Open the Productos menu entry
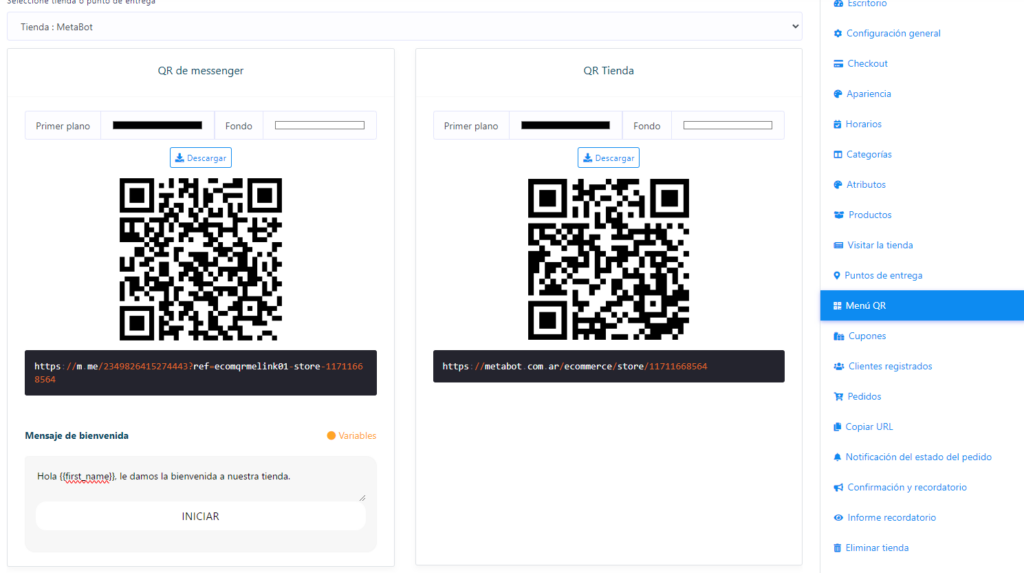 (869, 215)
